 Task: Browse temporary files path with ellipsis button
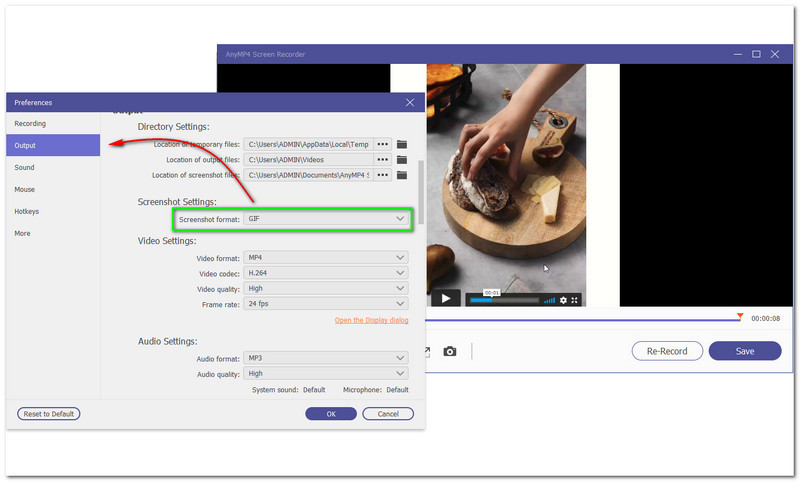(382, 144)
